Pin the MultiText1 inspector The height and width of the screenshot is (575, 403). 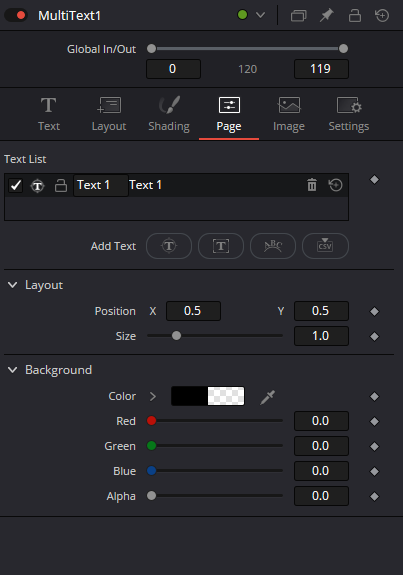point(326,15)
